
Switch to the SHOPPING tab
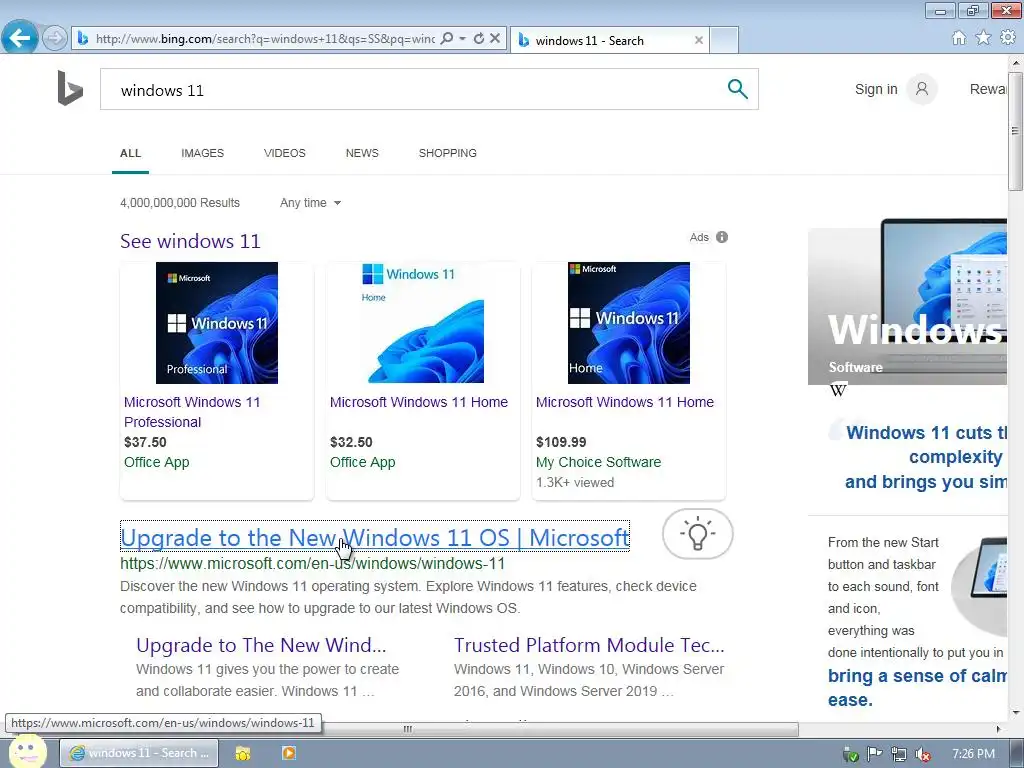[x=447, y=153]
